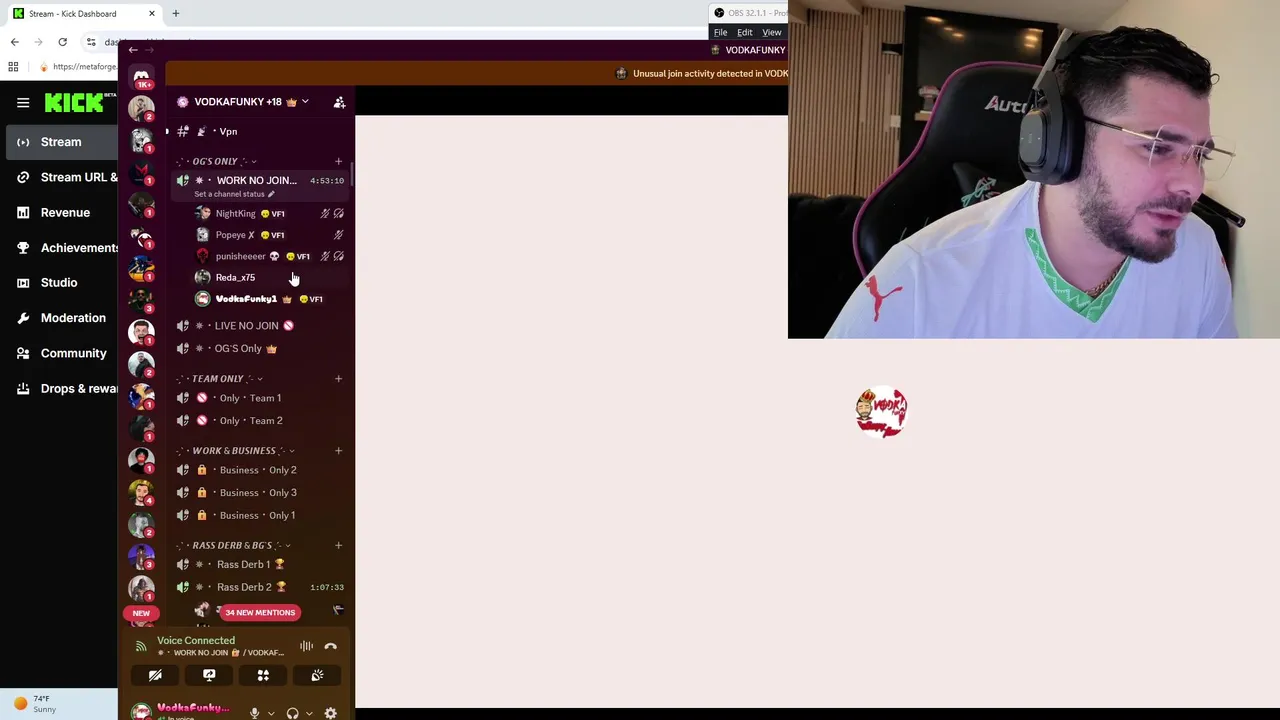Open OBS View menu

click(772, 32)
